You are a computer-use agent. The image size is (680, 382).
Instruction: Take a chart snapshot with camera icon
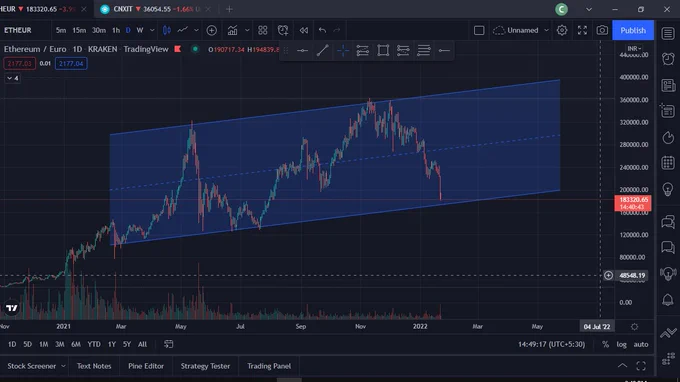point(602,30)
